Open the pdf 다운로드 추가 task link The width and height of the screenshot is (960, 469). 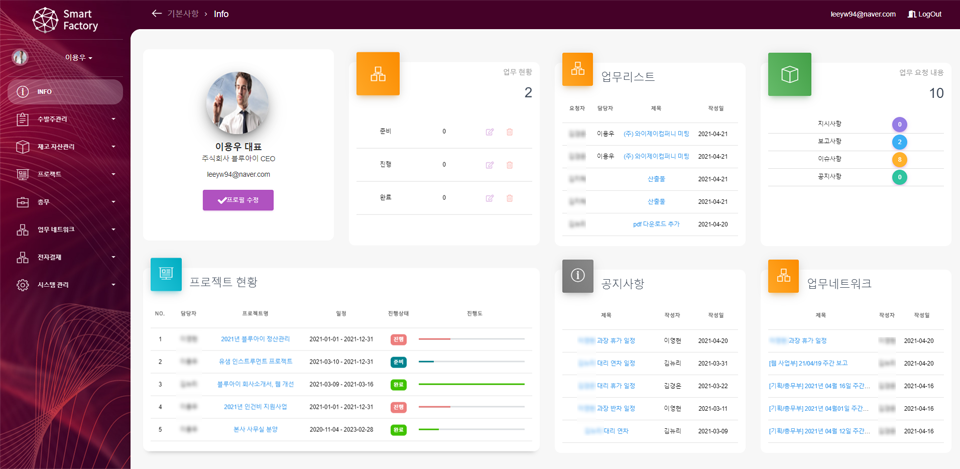click(x=656, y=224)
